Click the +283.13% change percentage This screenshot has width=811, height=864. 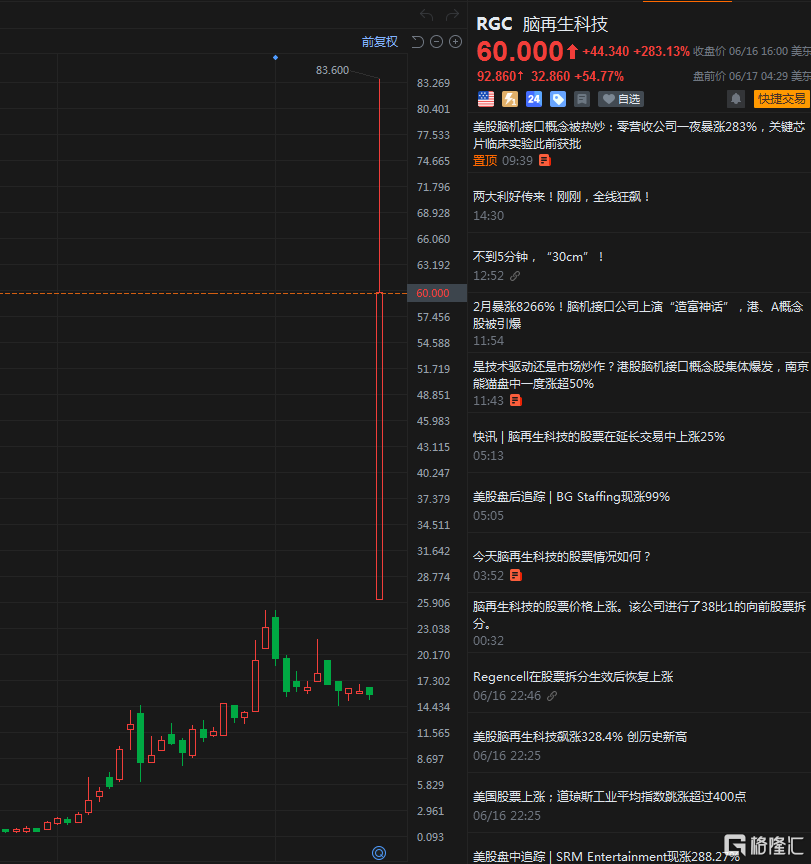tap(662, 52)
